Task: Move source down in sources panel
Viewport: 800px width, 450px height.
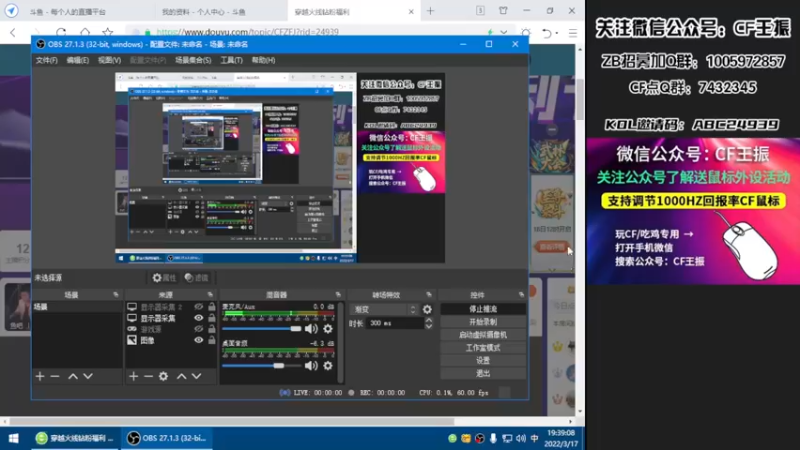Action: click(197, 377)
